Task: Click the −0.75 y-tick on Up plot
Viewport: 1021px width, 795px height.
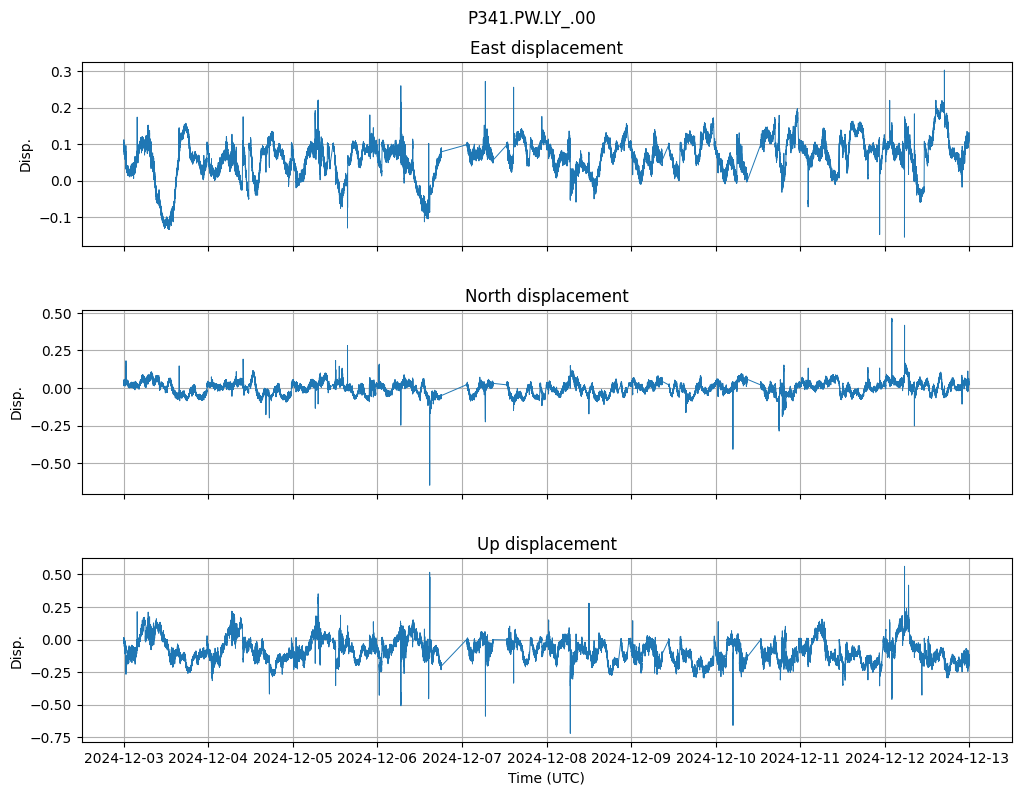Action: point(46,738)
